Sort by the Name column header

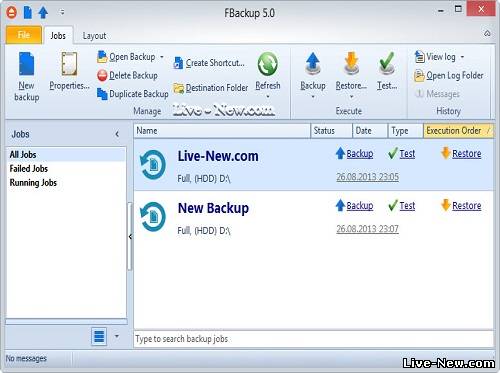222,131
